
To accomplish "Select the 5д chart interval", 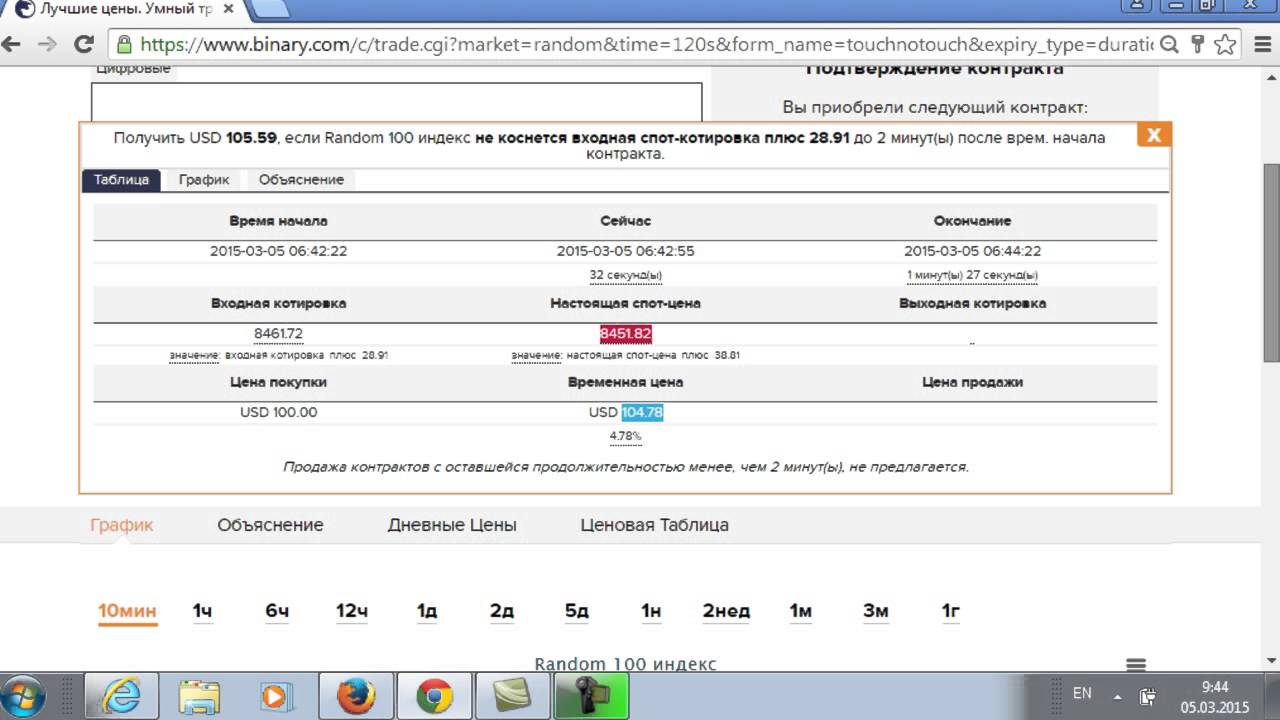I will click(x=576, y=611).
